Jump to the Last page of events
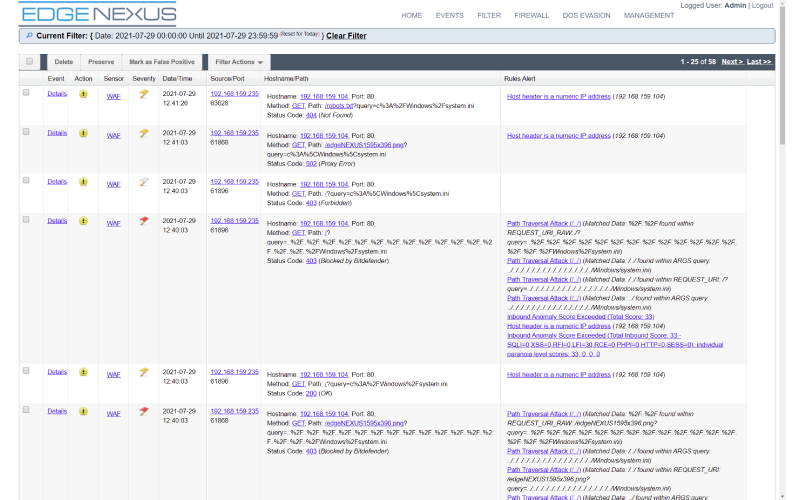 [x=759, y=62]
